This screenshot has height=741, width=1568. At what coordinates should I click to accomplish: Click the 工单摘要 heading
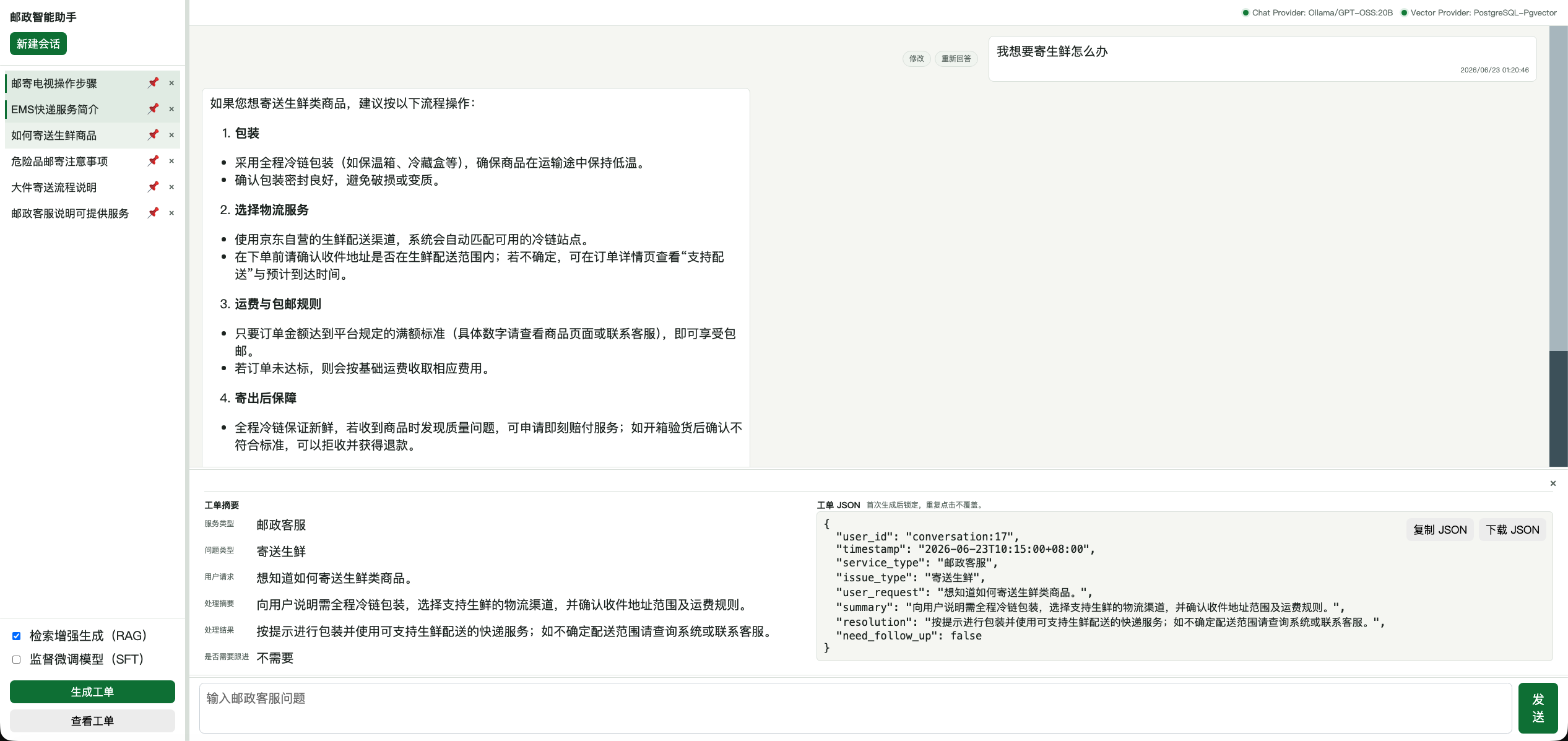tap(222, 505)
